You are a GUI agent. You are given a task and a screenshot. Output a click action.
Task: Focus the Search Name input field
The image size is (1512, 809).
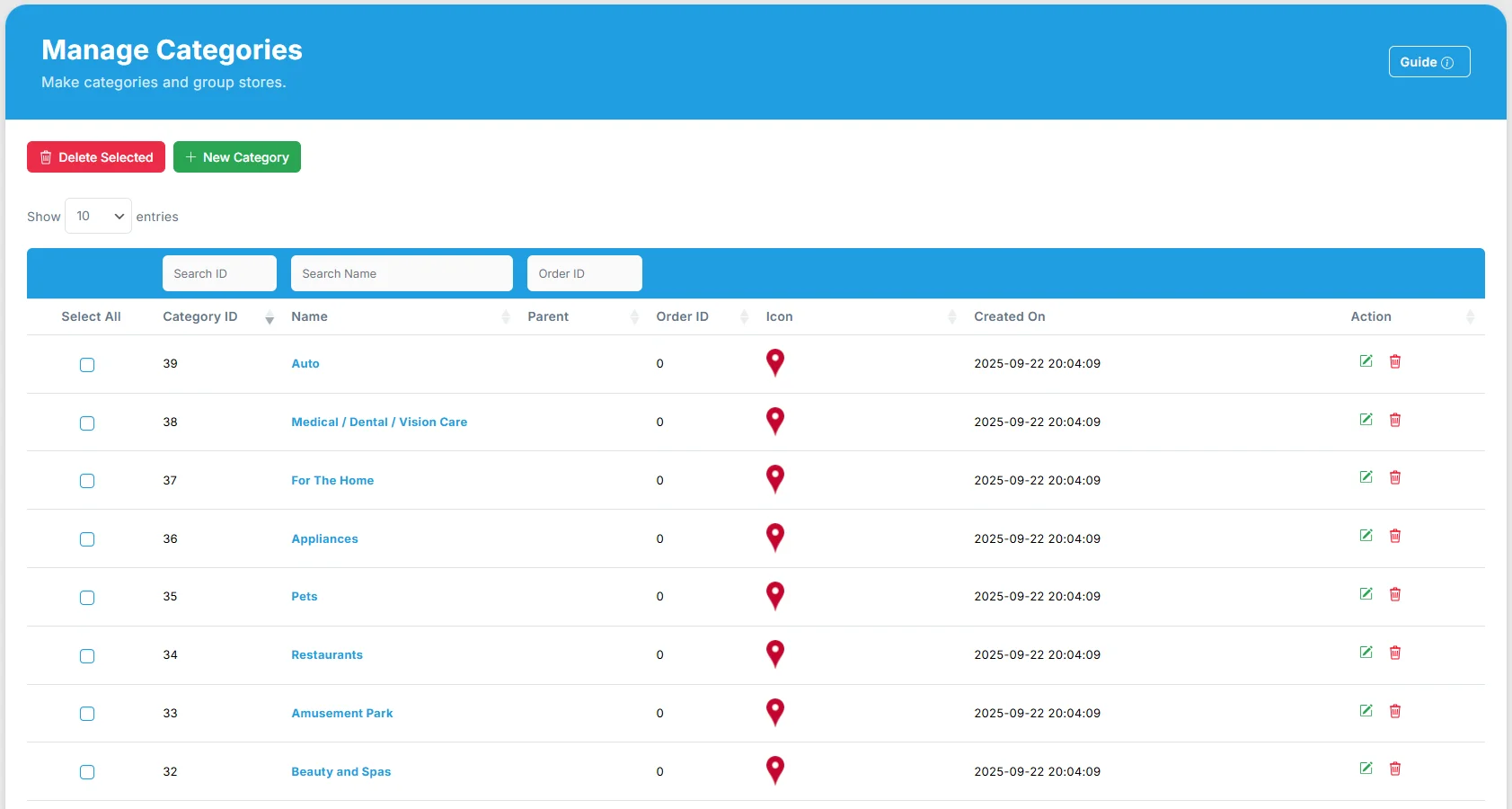pyautogui.click(x=402, y=274)
